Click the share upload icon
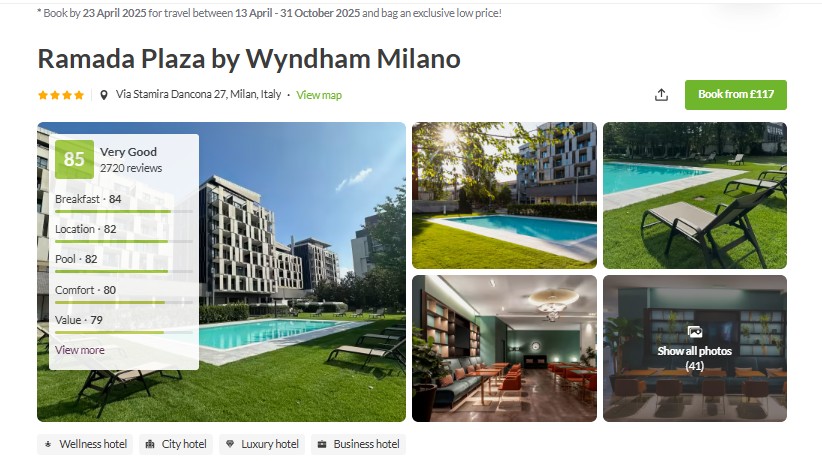 tap(661, 95)
